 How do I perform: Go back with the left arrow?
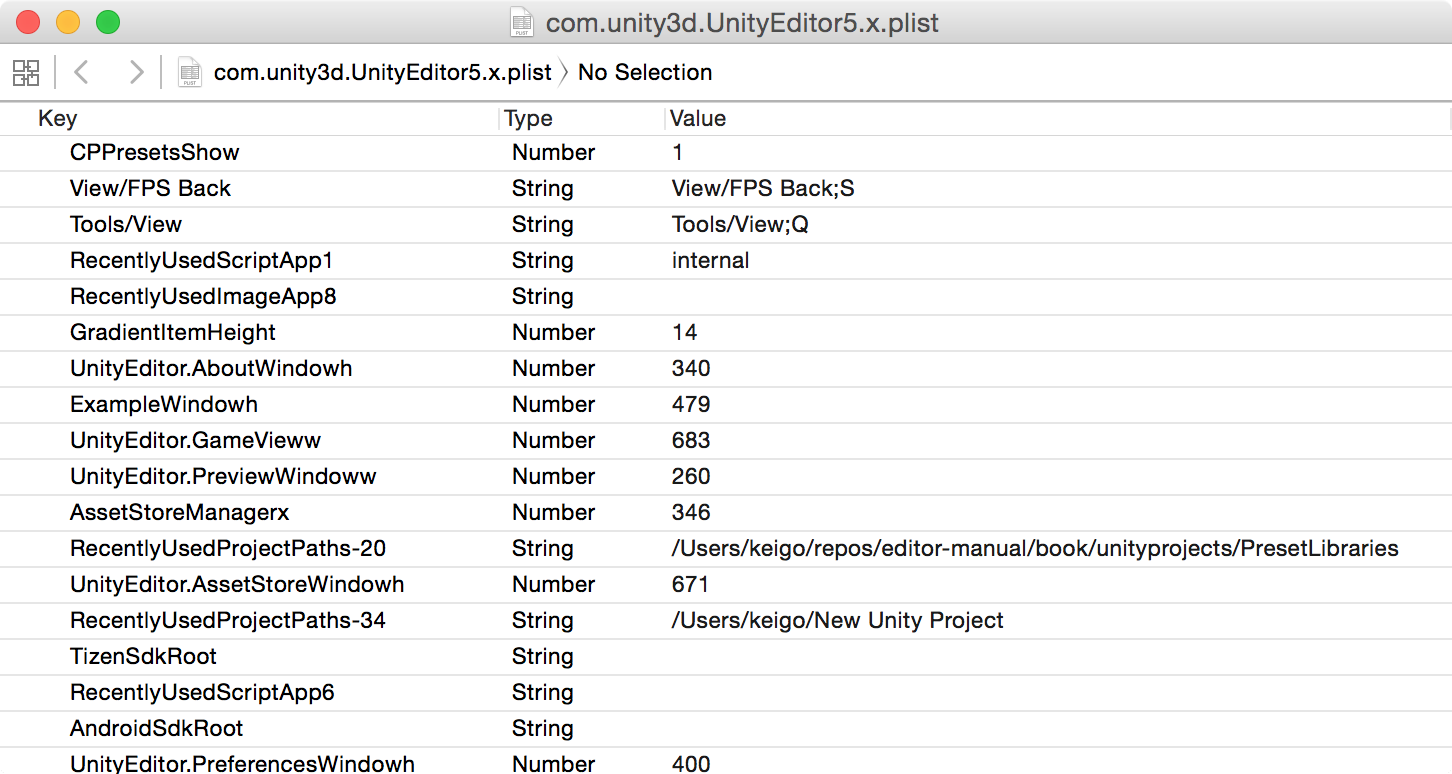click(x=82, y=72)
